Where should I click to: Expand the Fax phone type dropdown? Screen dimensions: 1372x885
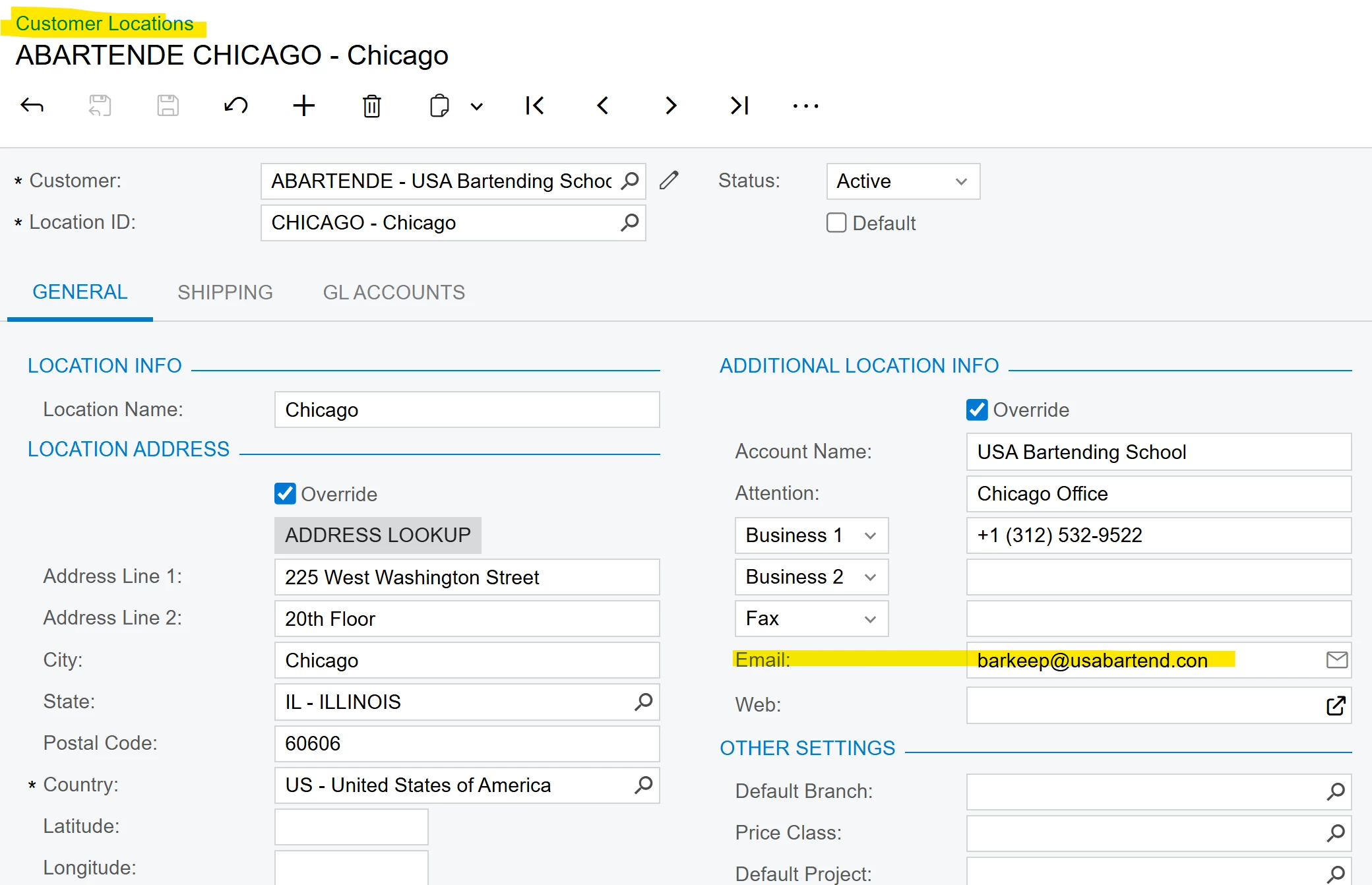(x=811, y=619)
